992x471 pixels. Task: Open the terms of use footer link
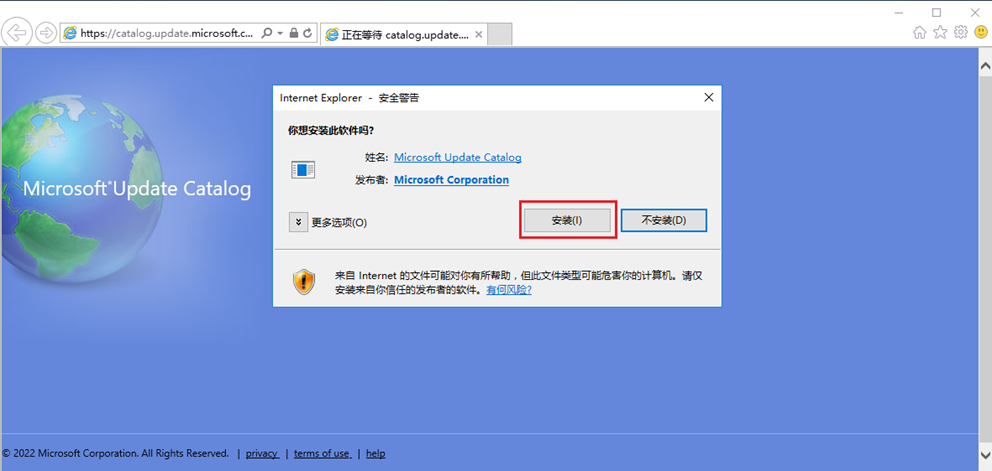322,453
